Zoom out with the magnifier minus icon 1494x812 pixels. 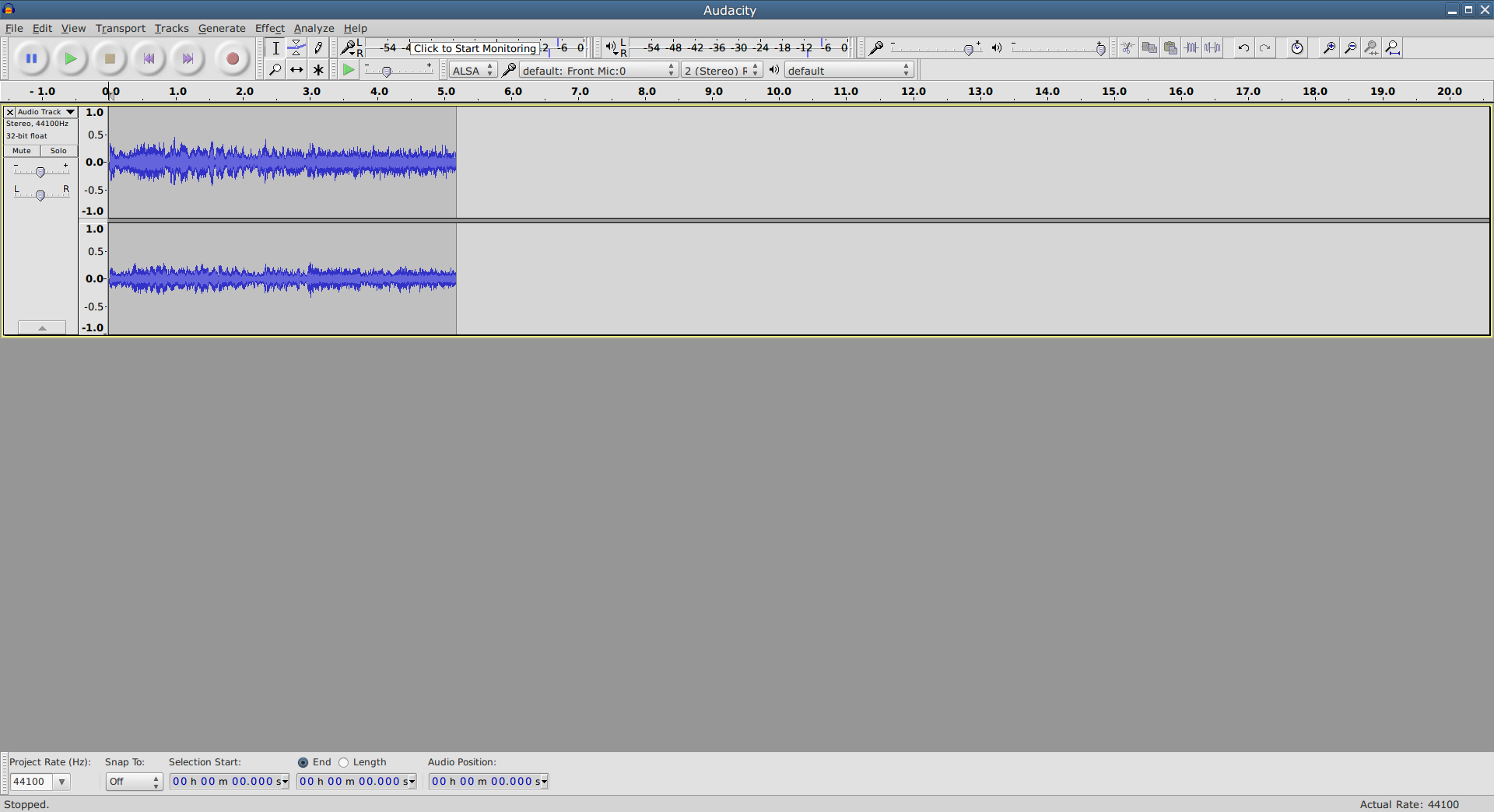click(x=1350, y=48)
